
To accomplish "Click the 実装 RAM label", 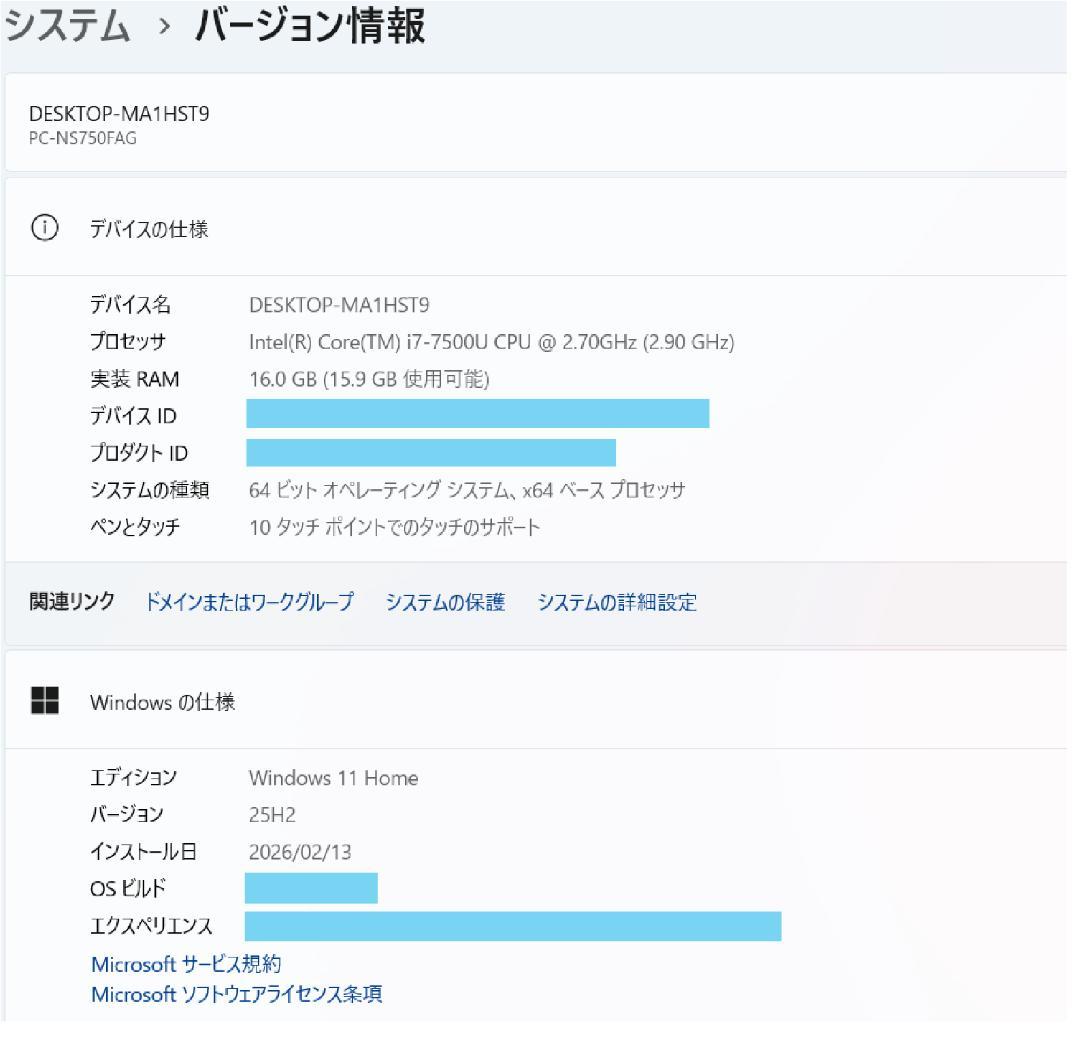I will pos(135,379).
